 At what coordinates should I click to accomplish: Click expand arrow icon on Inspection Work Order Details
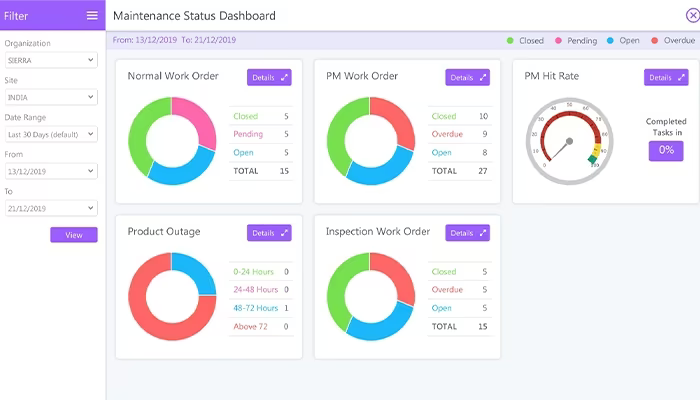pos(483,233)
